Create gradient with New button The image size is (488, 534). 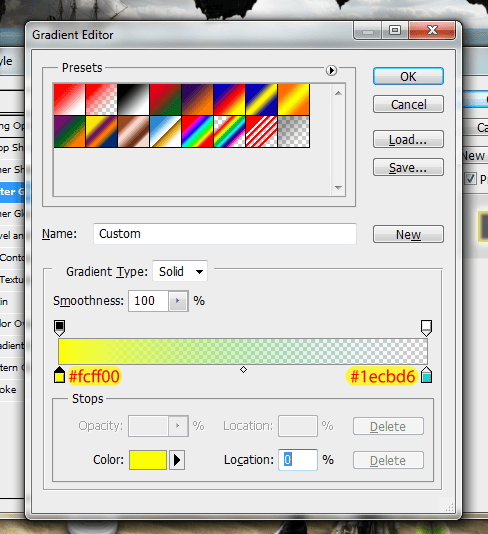408,234
